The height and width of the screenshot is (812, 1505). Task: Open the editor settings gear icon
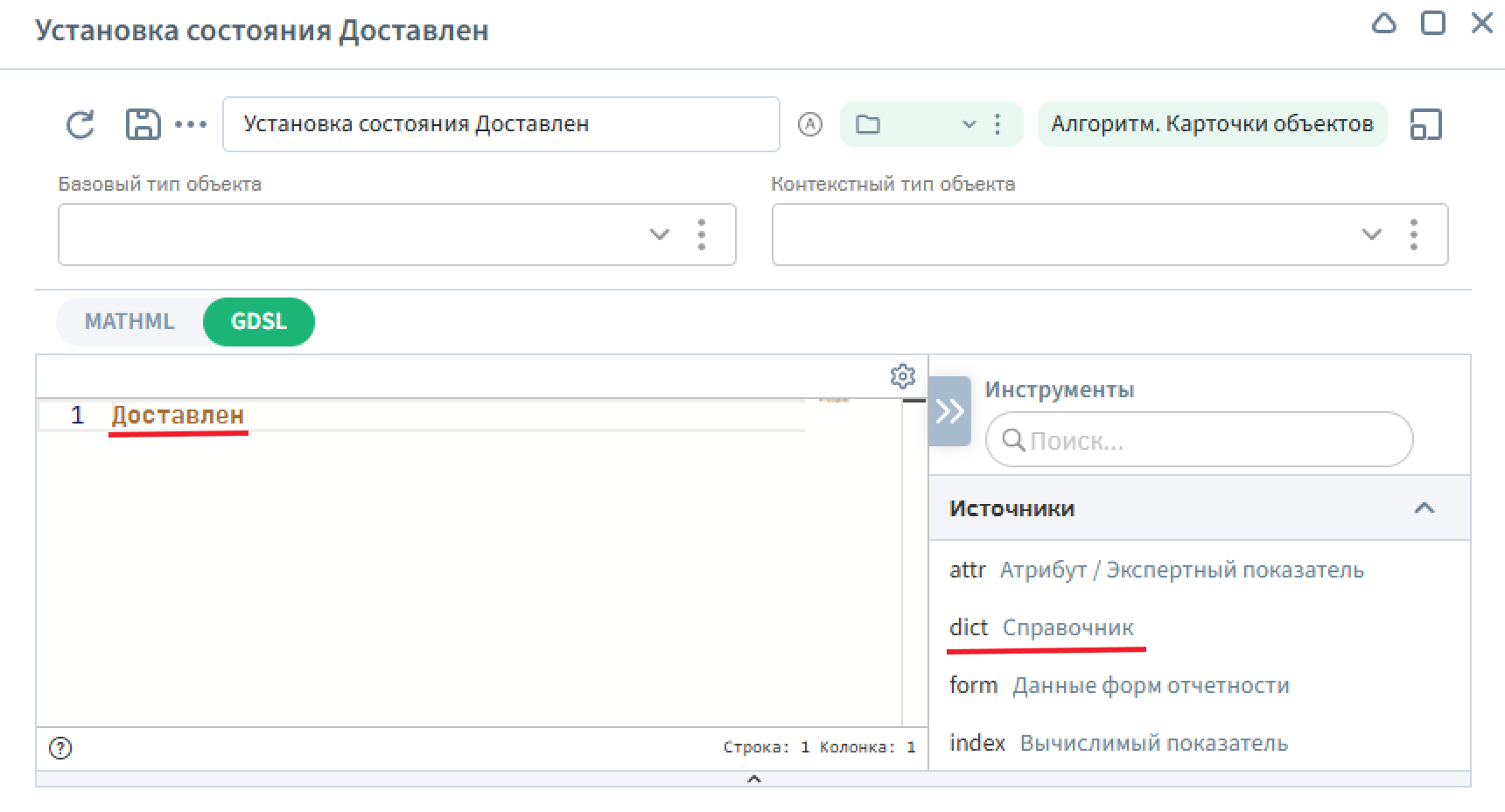(902, 376)
